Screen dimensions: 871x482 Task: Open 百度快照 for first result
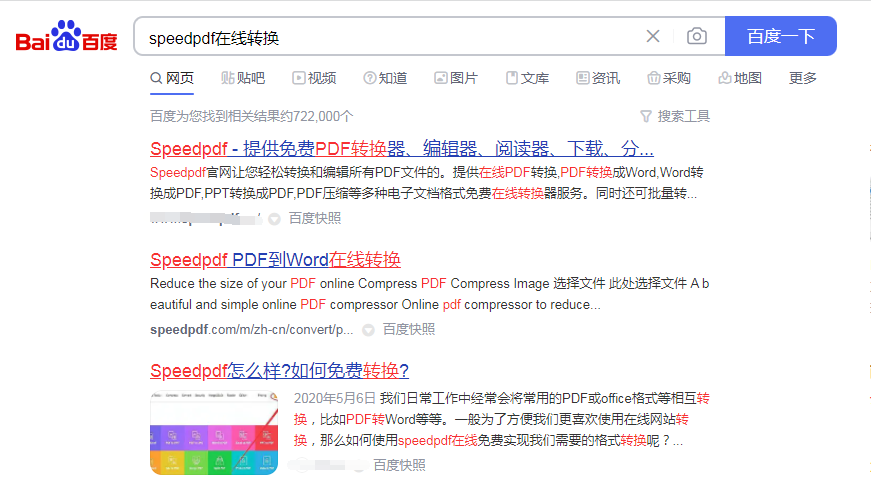click(315, 218)
